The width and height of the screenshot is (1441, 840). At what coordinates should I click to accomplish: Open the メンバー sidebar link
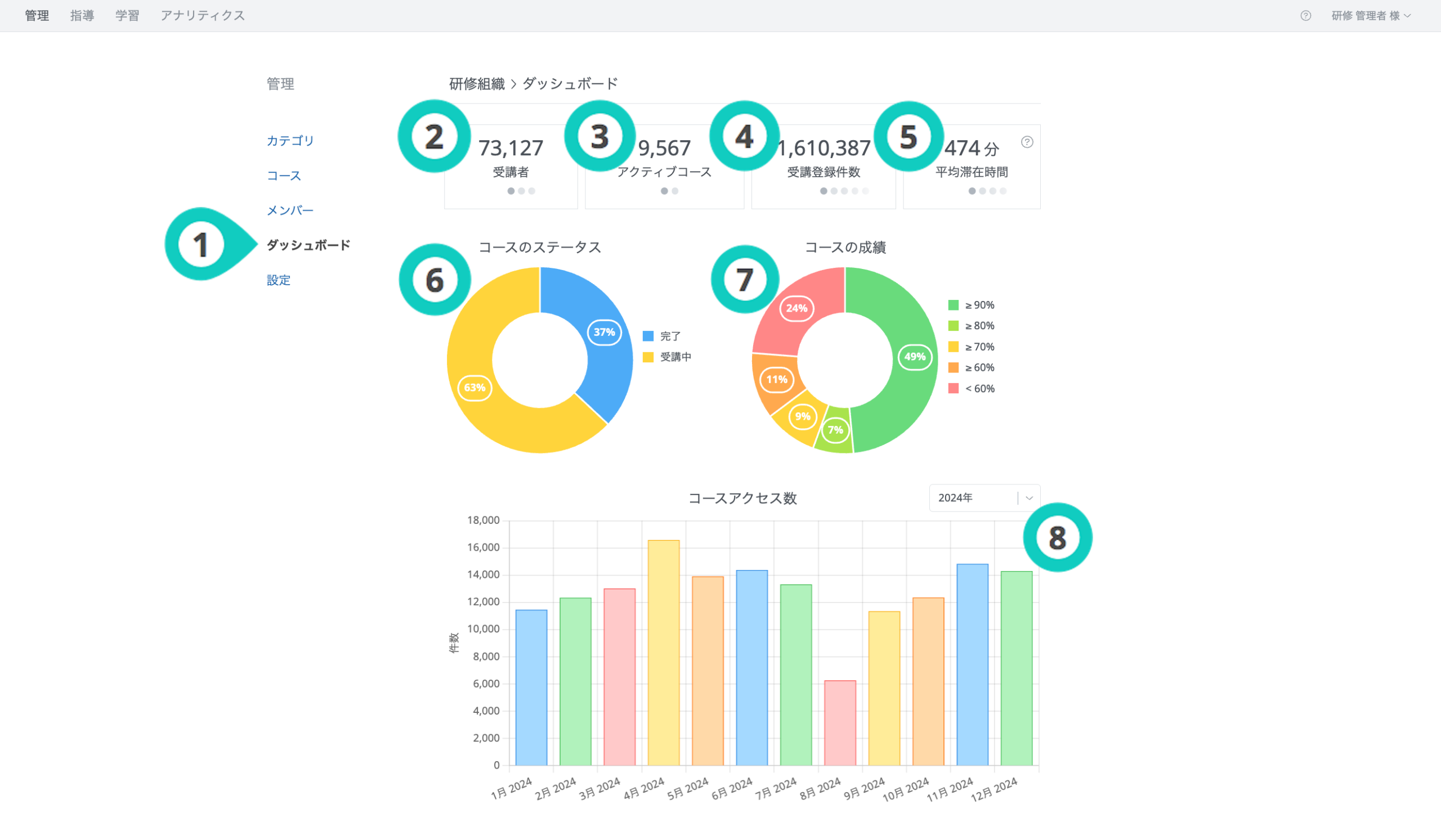pyautogui.click(x=290, y=210)
